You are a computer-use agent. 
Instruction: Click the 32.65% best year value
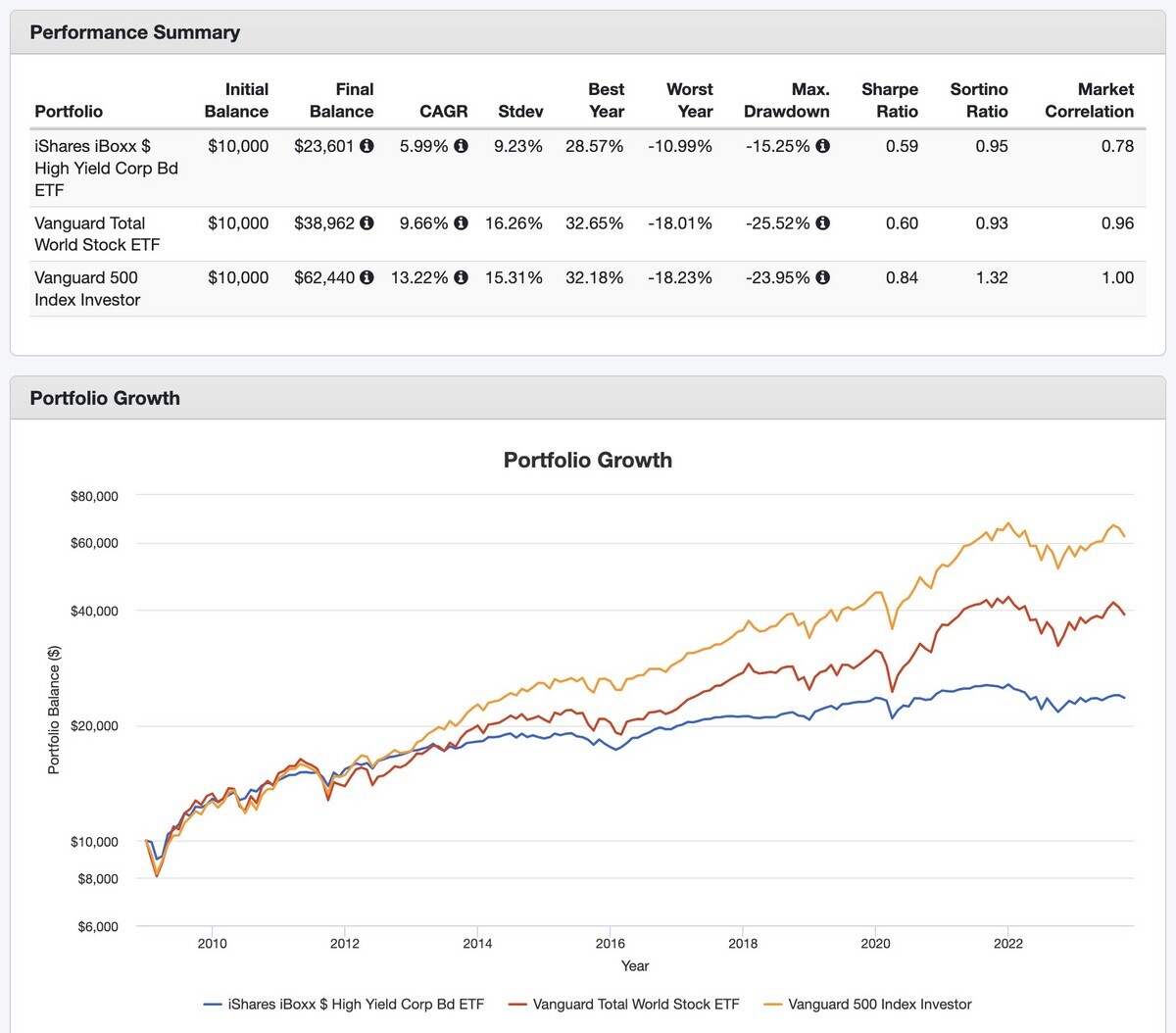[595, 223]
